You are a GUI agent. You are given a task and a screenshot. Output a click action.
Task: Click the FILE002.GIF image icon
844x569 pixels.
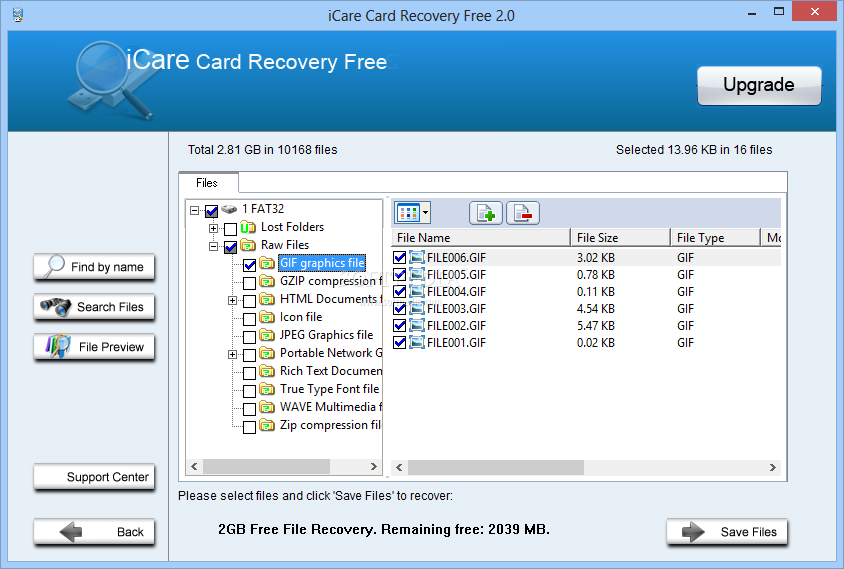tap(417, 325)
